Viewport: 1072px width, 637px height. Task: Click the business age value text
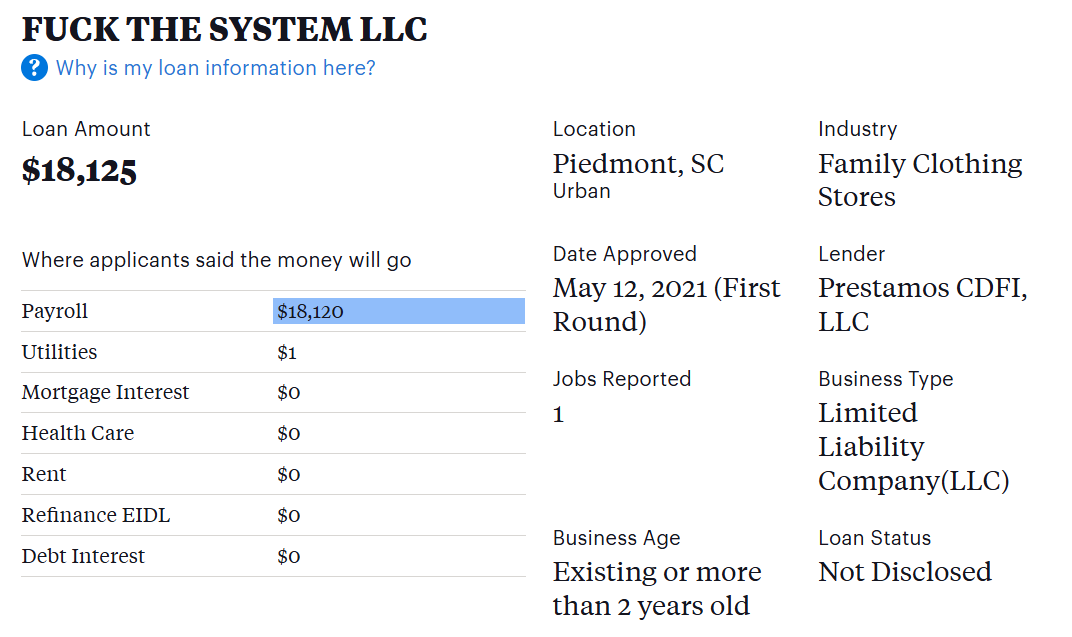(656, 589)
